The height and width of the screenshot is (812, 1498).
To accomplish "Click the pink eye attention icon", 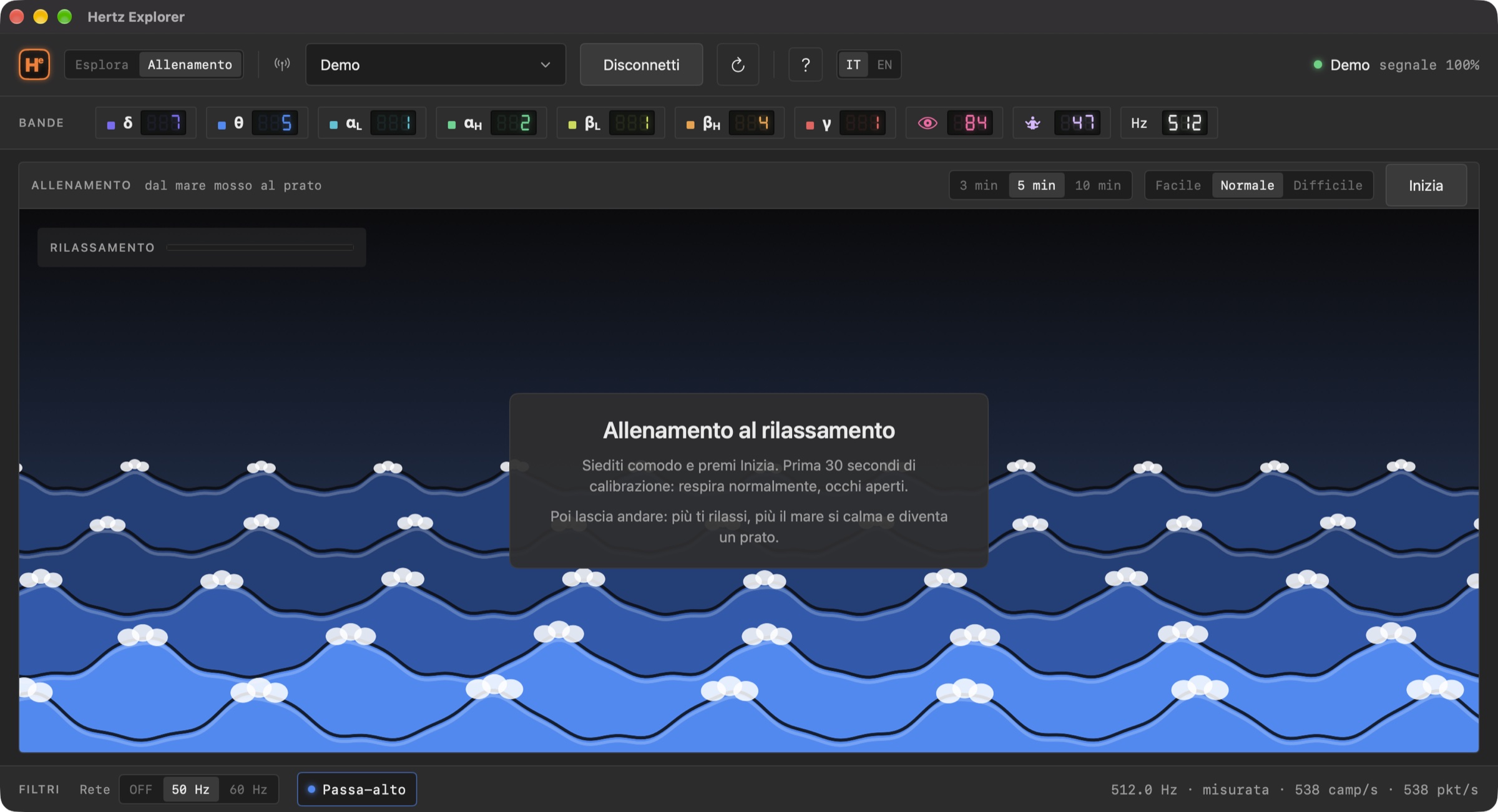I will pyautogui.click(x=928, y=123).
